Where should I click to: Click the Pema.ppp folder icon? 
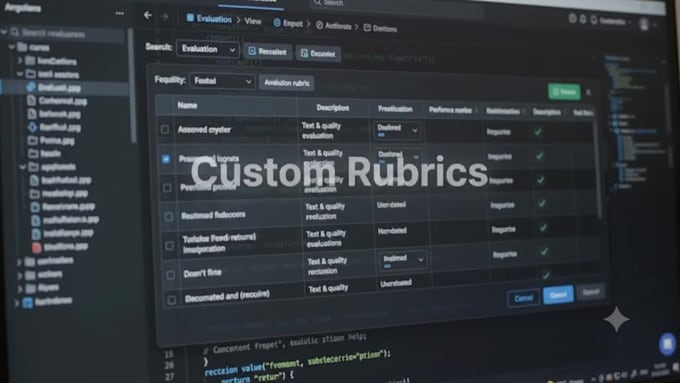(x=33, y=140)
